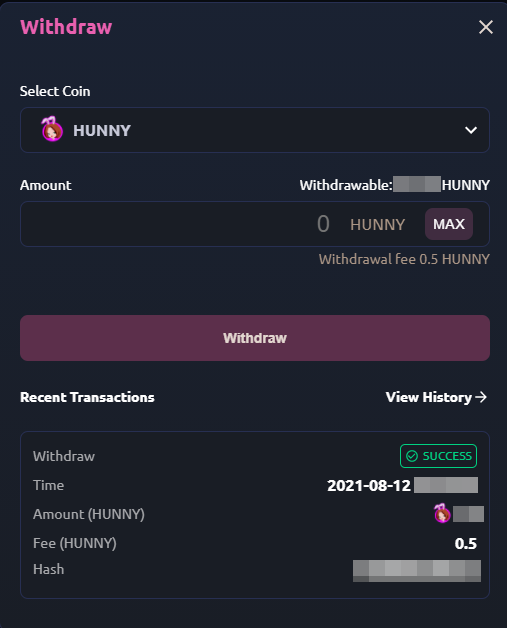507x628 pixels.
Task: Focus the Amount input field showing 0
Action: click(x=255, y=224)
